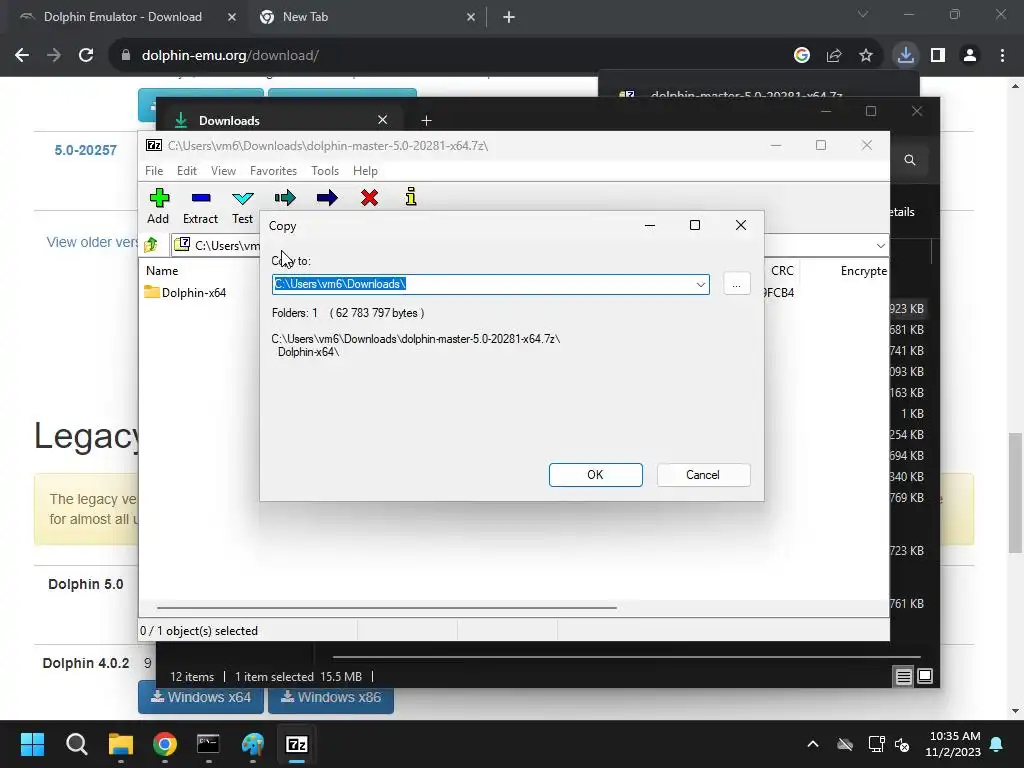Viewport: 1024px width, 768px height.
Task: Click the search icon in File Explorer
Action: 910,160
